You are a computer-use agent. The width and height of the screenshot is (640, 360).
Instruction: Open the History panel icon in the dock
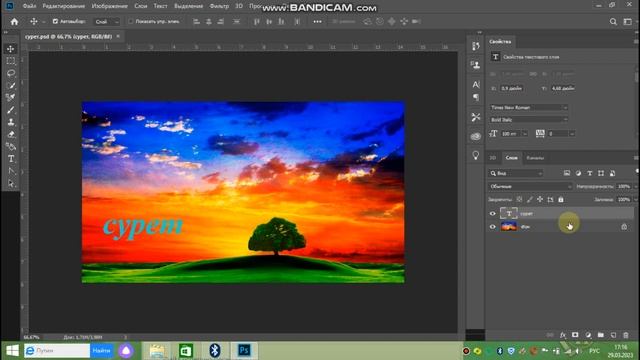476,46
